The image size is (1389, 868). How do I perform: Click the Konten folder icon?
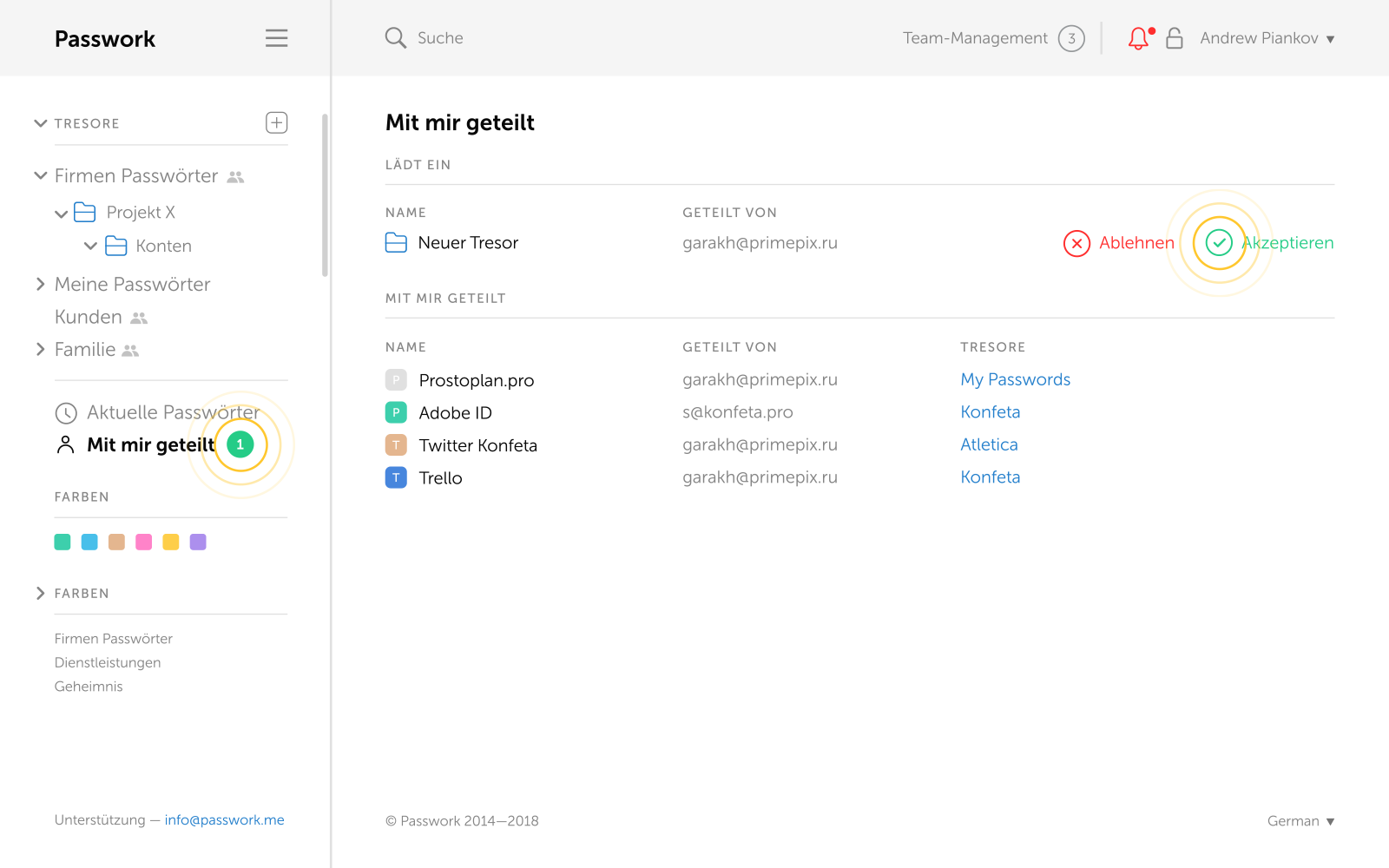(116, 246)
